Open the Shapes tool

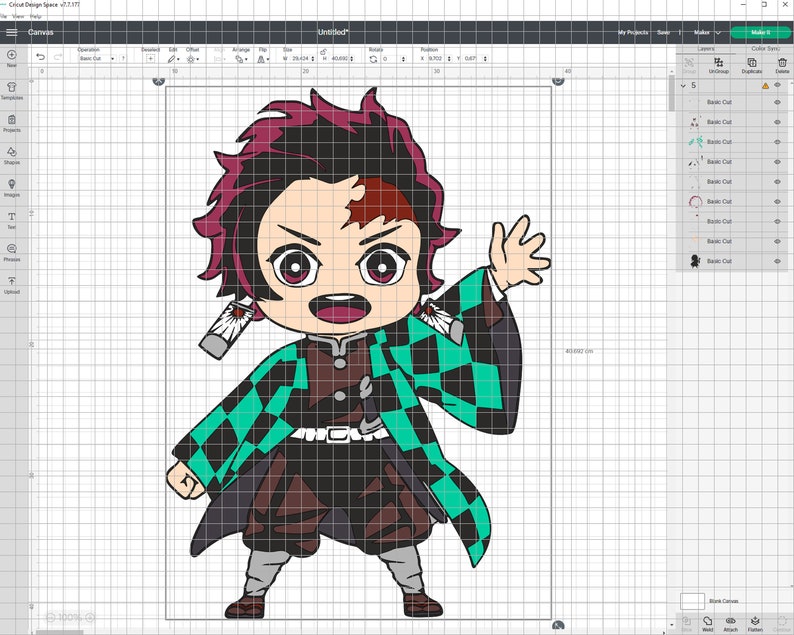pos(12,155)
